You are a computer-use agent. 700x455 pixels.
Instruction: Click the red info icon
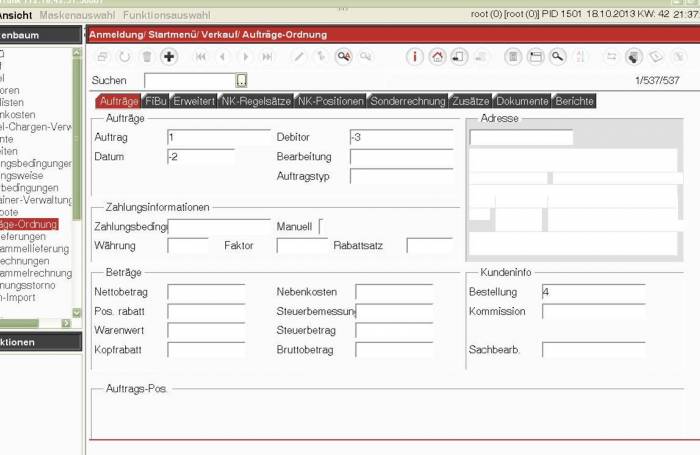[x=415, y=57]
